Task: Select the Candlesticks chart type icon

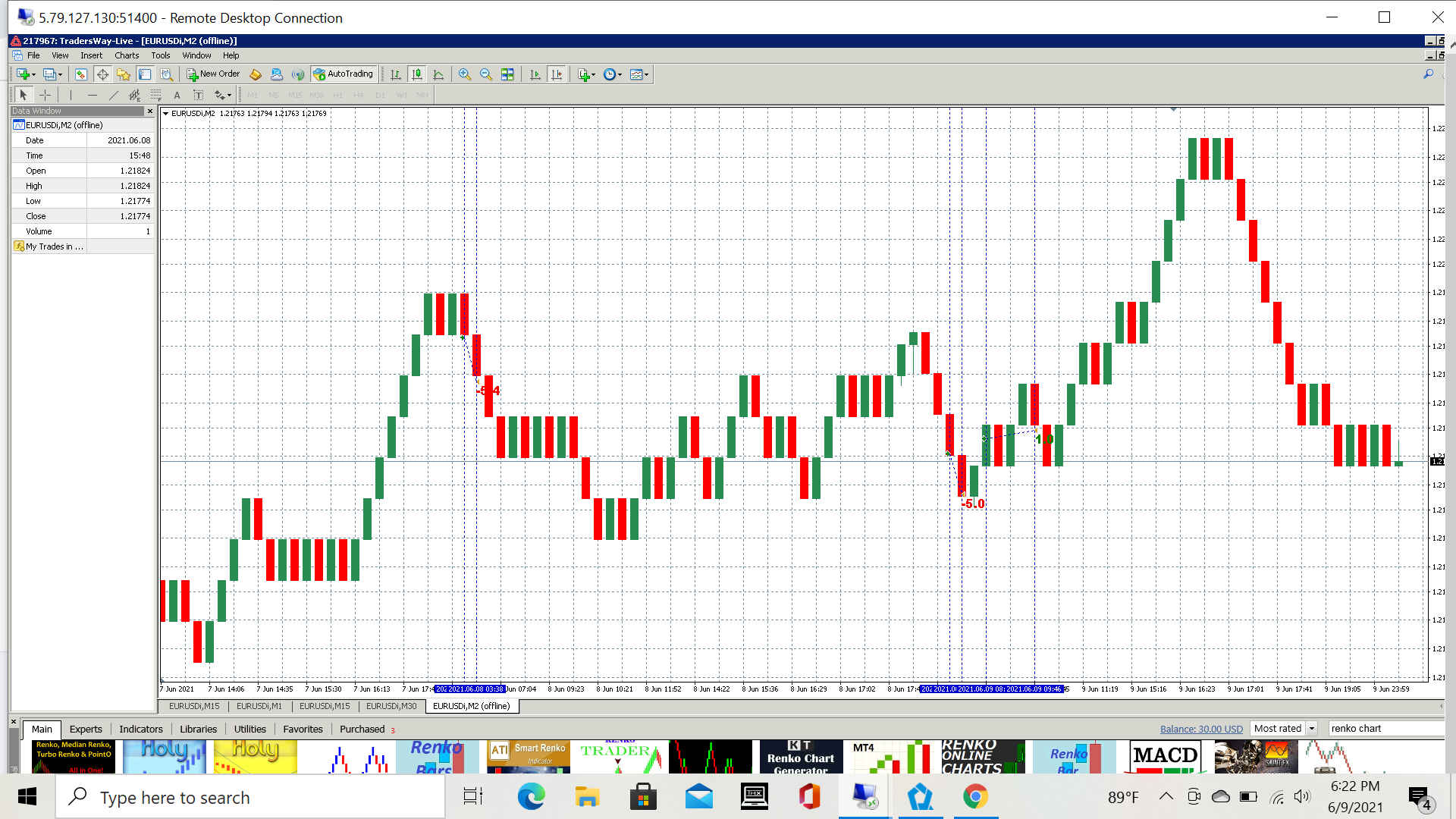Action: point(416,74)
